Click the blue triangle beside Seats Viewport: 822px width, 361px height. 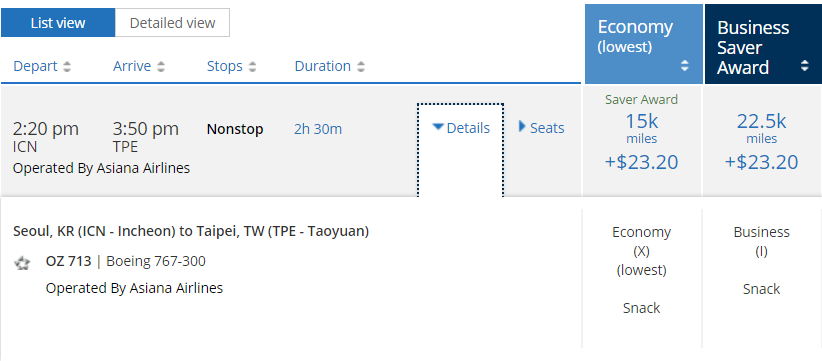pos(522,126)
